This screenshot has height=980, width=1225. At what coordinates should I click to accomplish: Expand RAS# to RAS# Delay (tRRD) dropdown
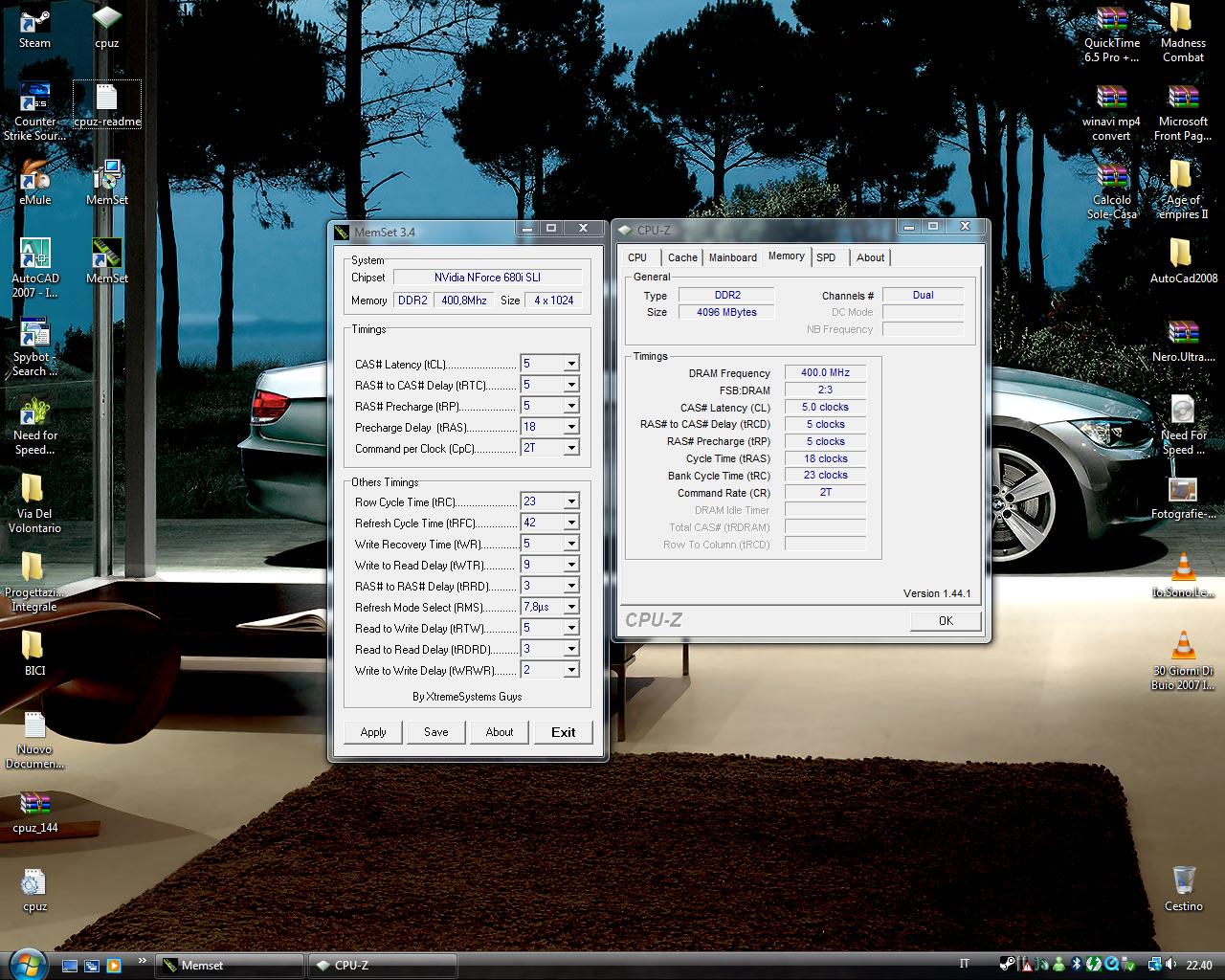point(571,586)
